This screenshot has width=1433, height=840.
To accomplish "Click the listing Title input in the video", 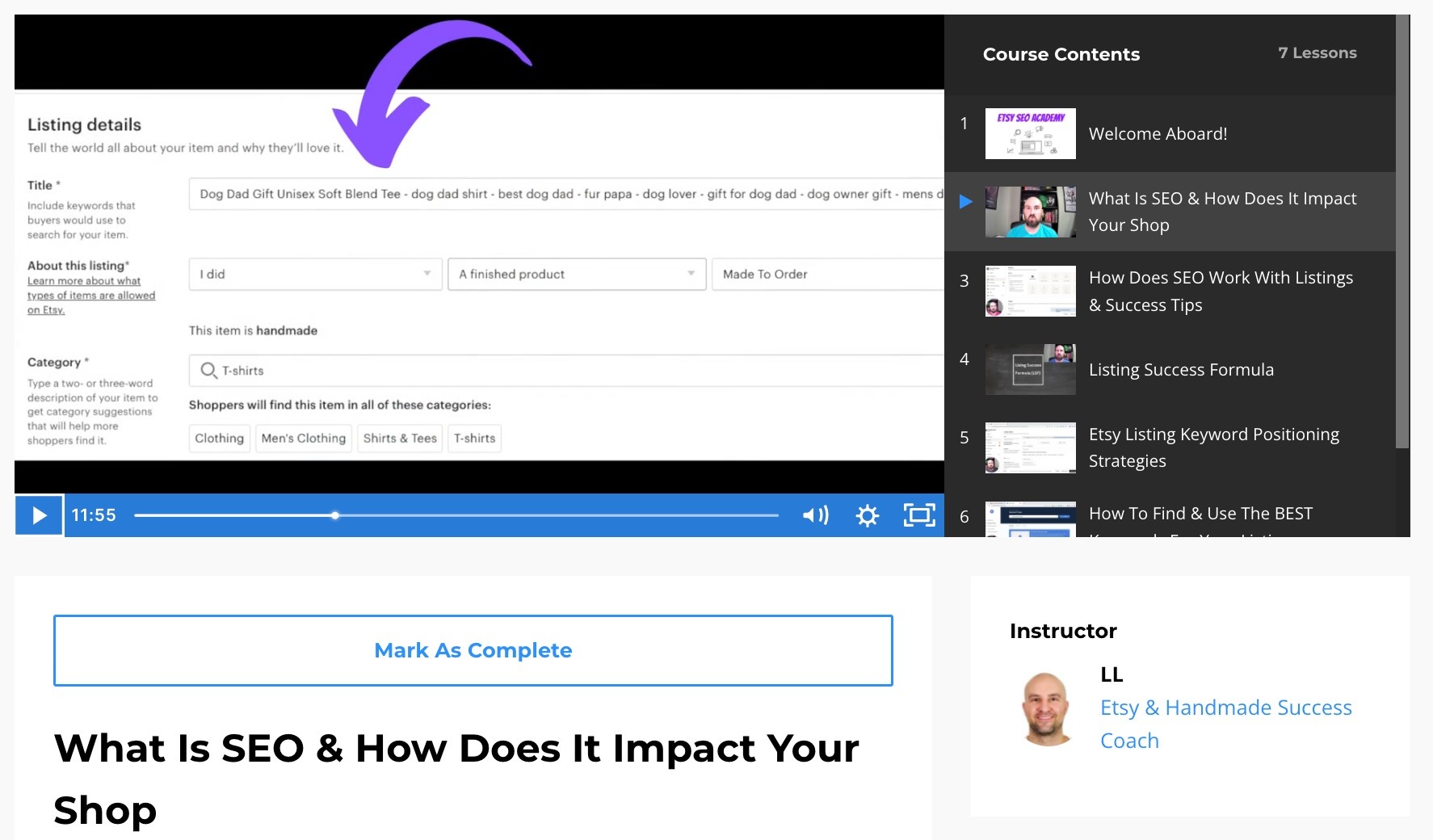I will coord(566,194).
